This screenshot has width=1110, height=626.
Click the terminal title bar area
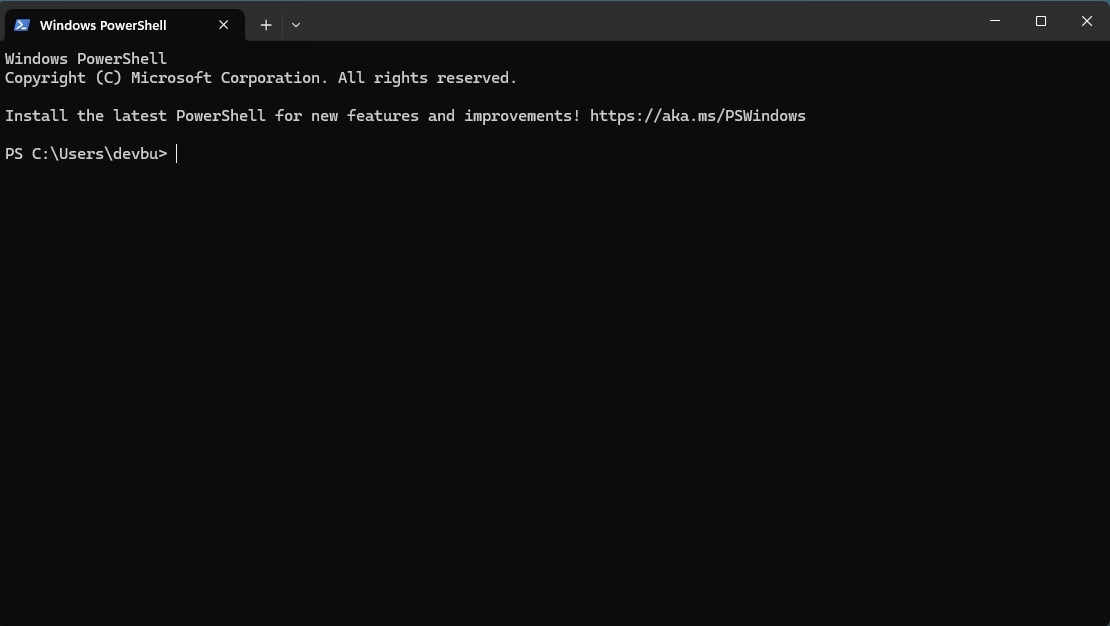coord(600,21)
